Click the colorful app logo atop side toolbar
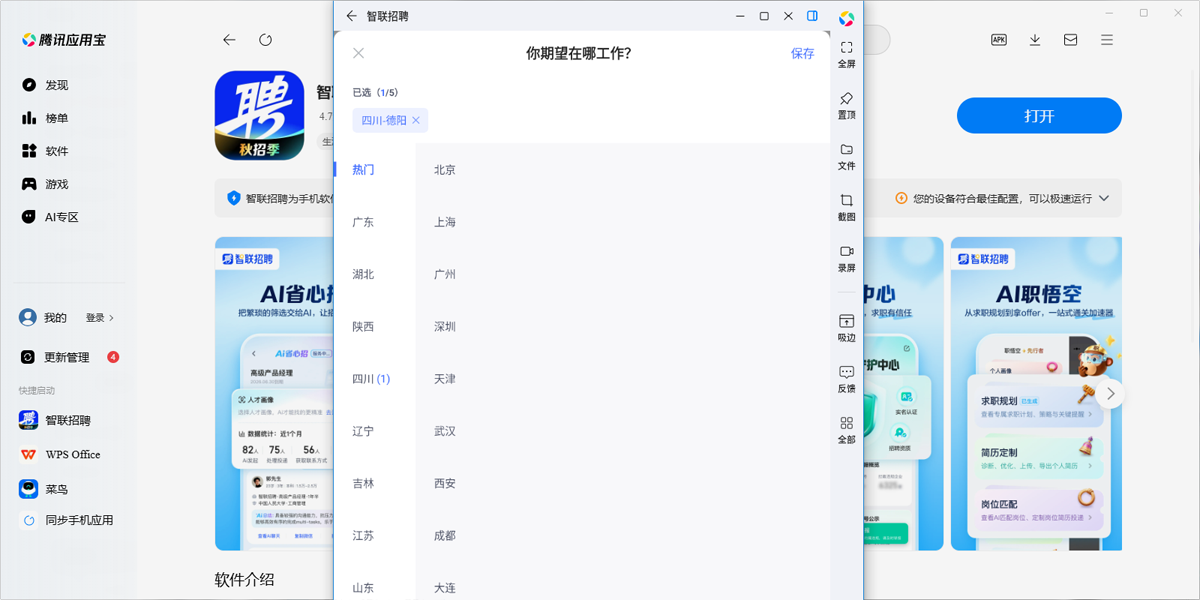 846,18
